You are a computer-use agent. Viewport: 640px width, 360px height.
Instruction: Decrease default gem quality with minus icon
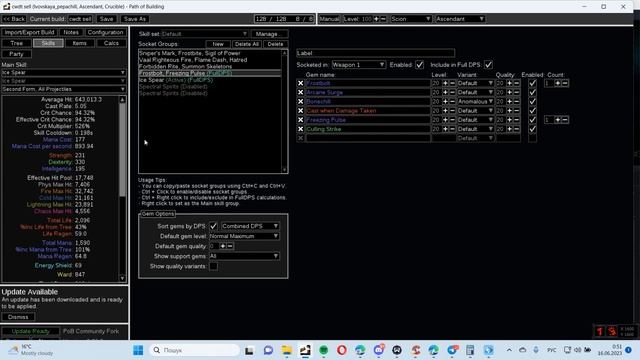pyautogui.click(x=230, y=246)
